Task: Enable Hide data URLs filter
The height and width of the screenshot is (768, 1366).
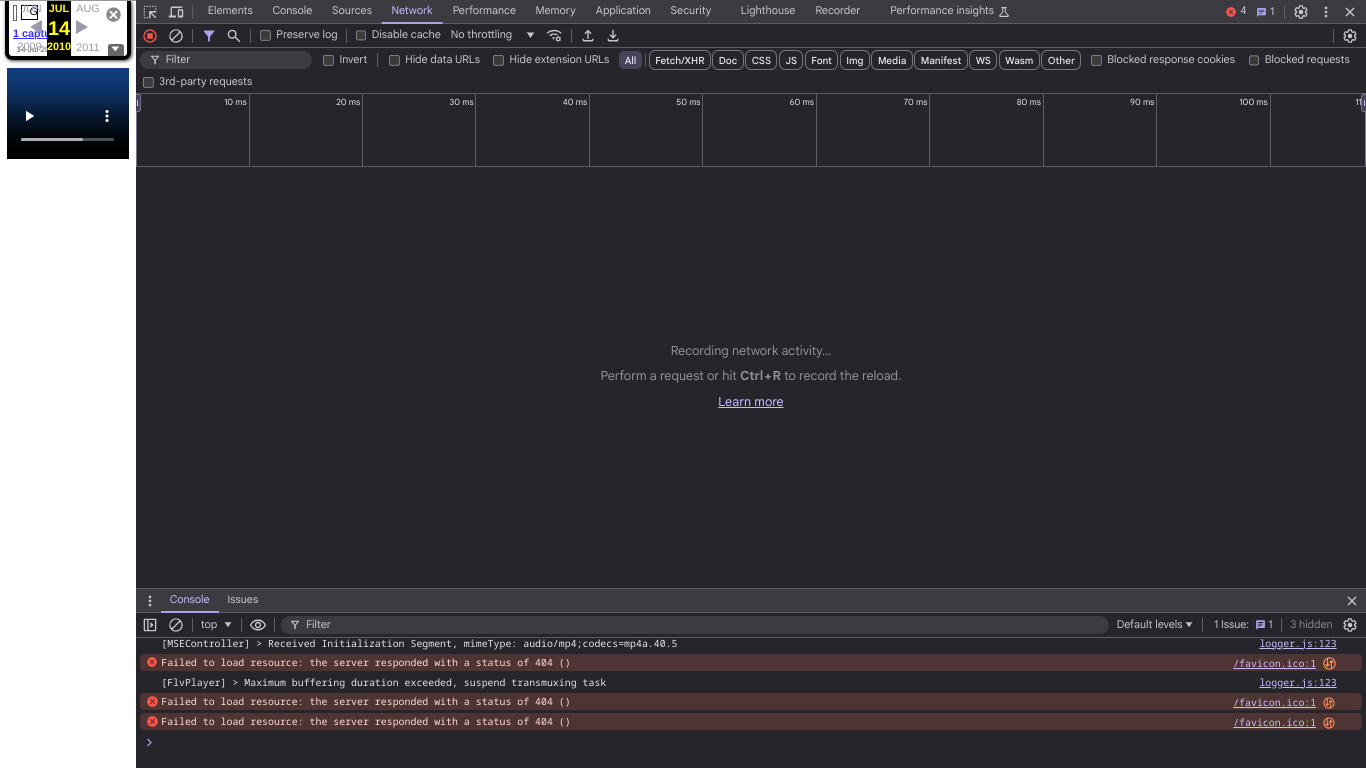Action: (x=394, y=59)
